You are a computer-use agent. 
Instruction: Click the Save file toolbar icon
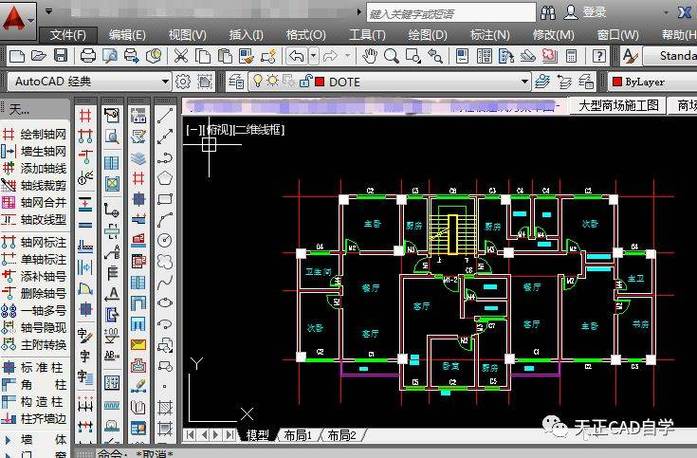click(60, 56)
